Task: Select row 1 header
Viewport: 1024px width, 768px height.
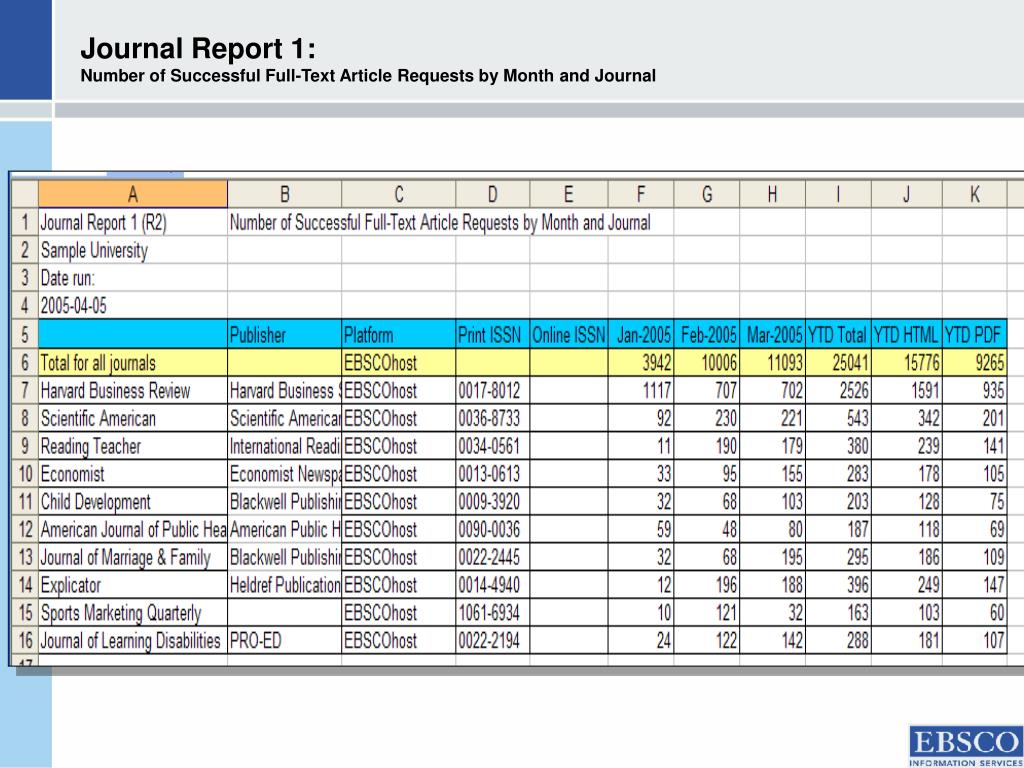Action: (25, 223)
